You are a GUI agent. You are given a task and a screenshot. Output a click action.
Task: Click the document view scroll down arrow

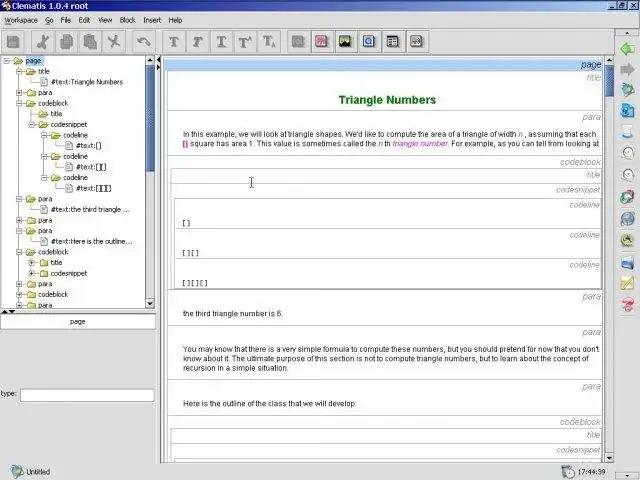point(609,458)
